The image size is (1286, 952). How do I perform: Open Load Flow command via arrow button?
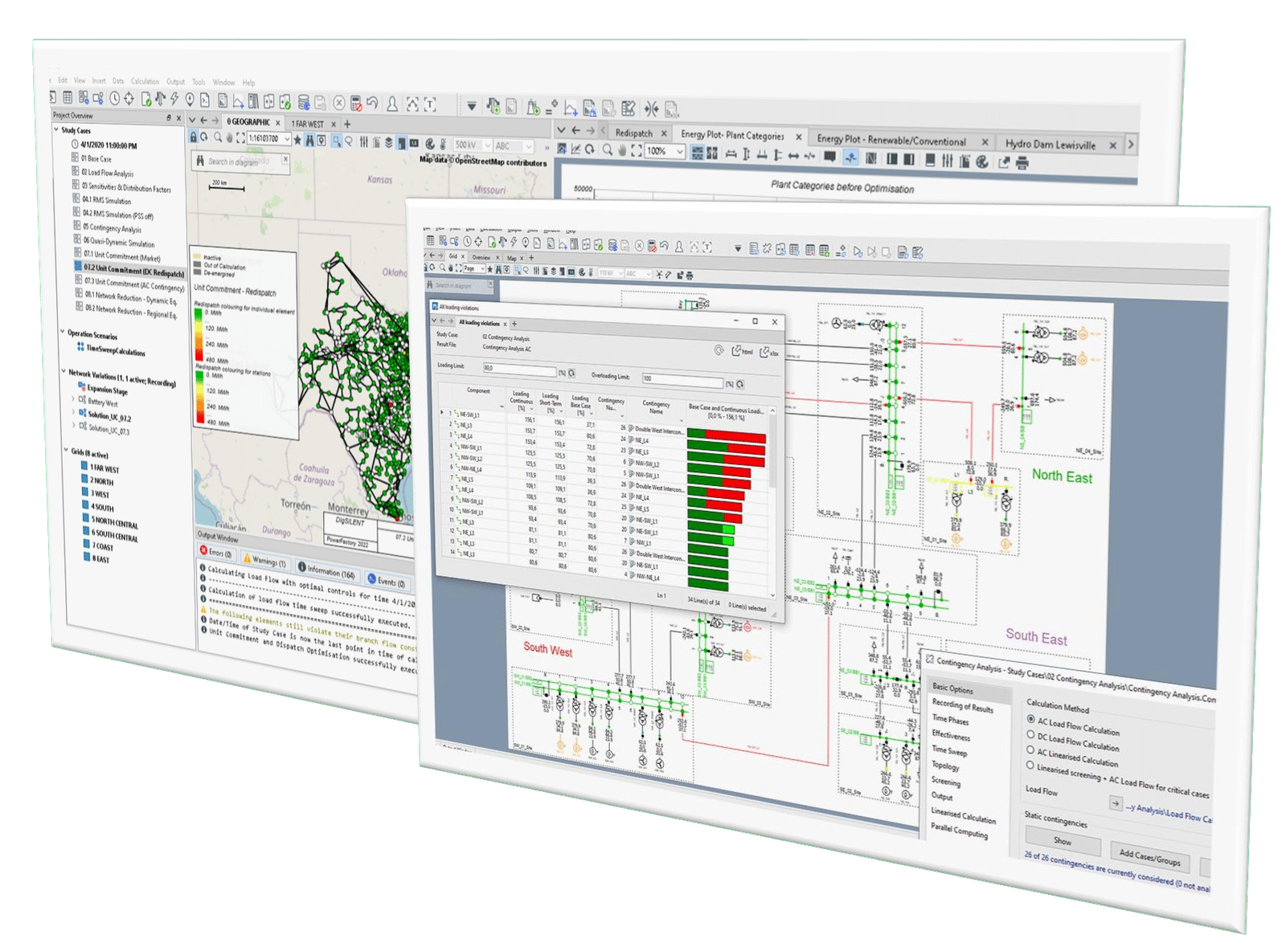click(x=1116, y=803)
